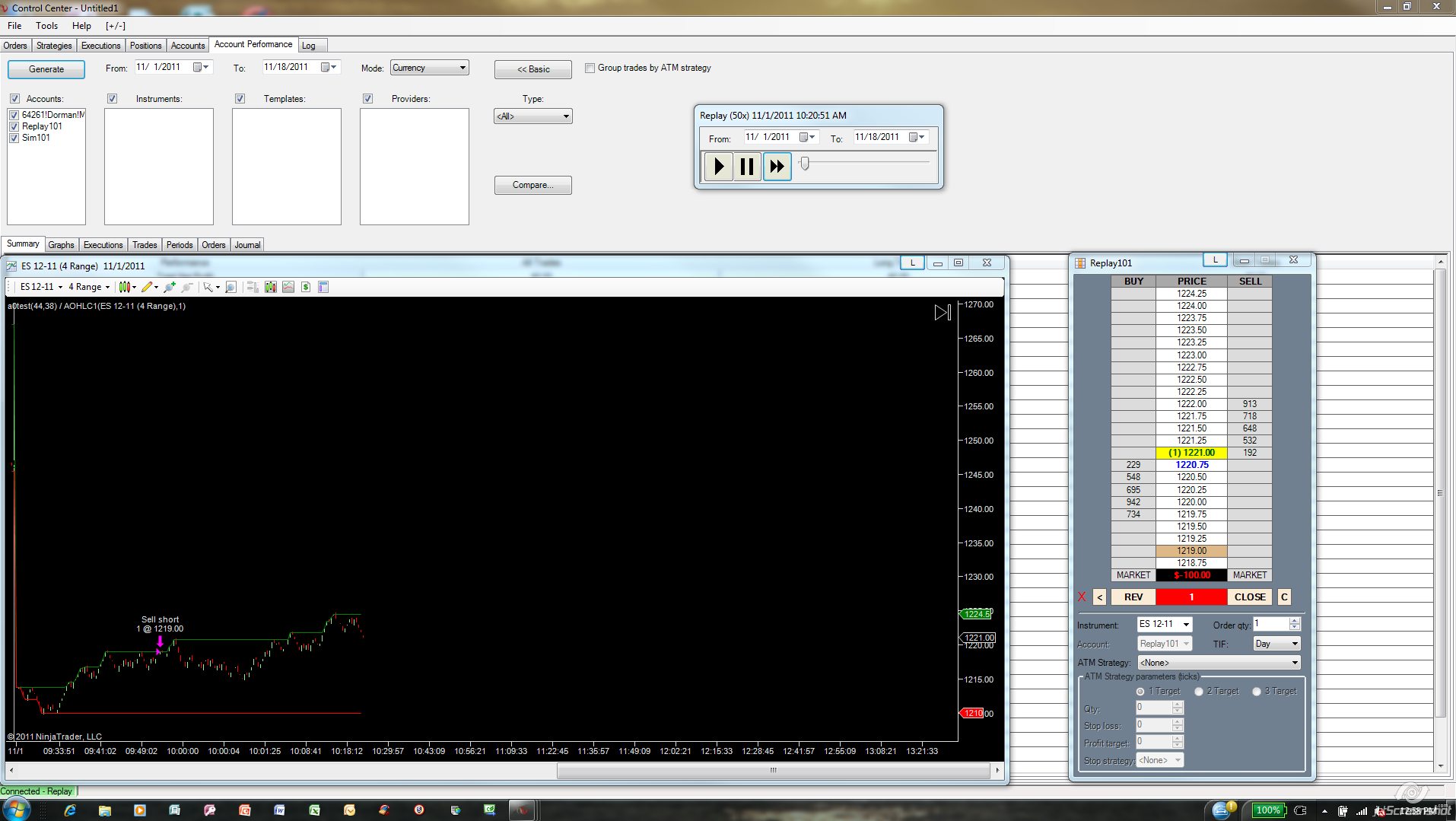The width and height of the screenshot is (1456, 821).
Task: Click the replay speed slider handle
Action: [805, 163]
